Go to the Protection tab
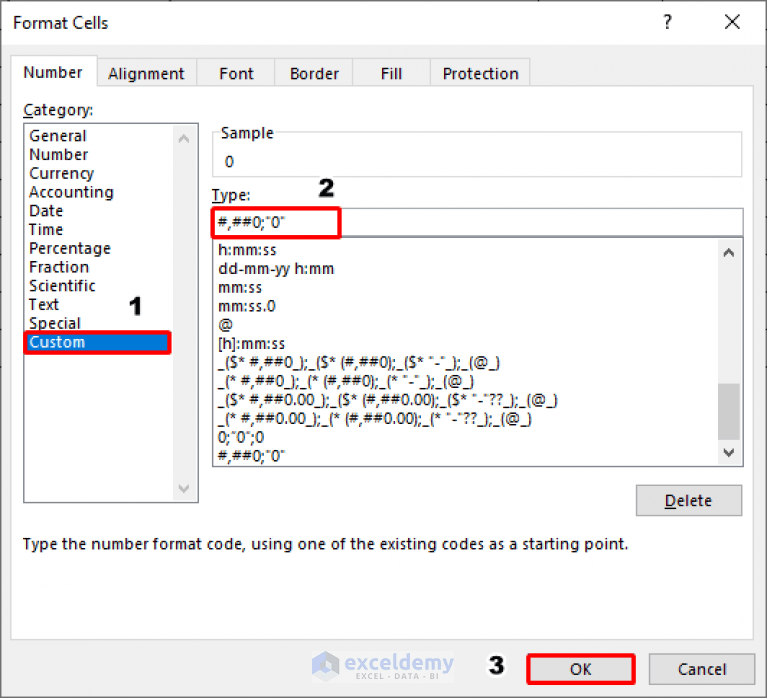767x698 pixels. point(480,73)
